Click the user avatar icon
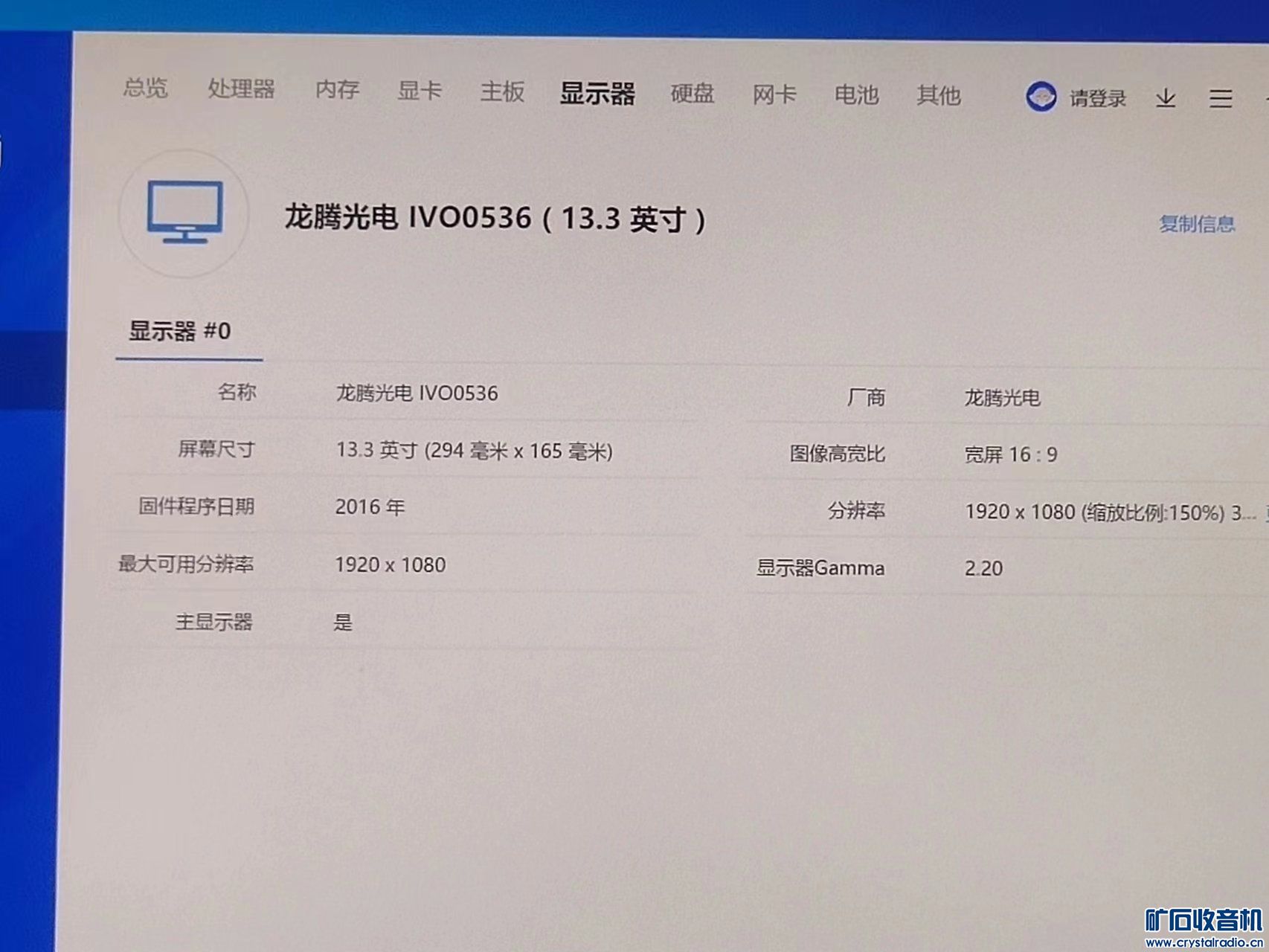Image resolution: width=1269 pixels, height=952 pixels. 1041,97
